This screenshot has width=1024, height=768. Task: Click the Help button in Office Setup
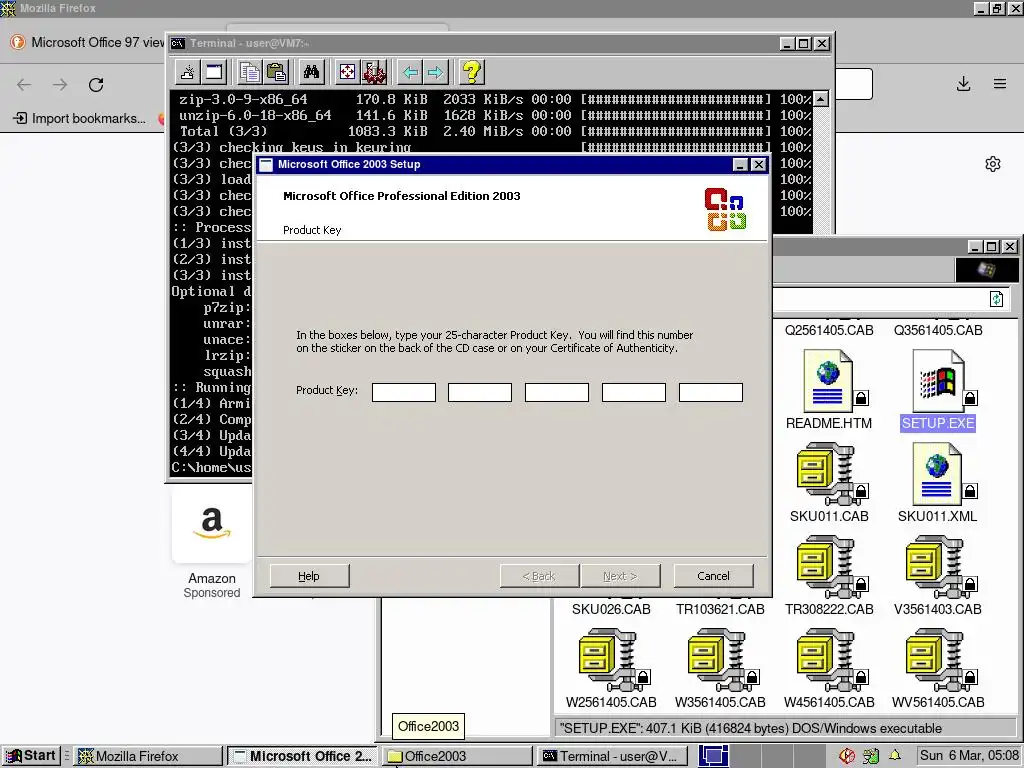click(310, 576)
